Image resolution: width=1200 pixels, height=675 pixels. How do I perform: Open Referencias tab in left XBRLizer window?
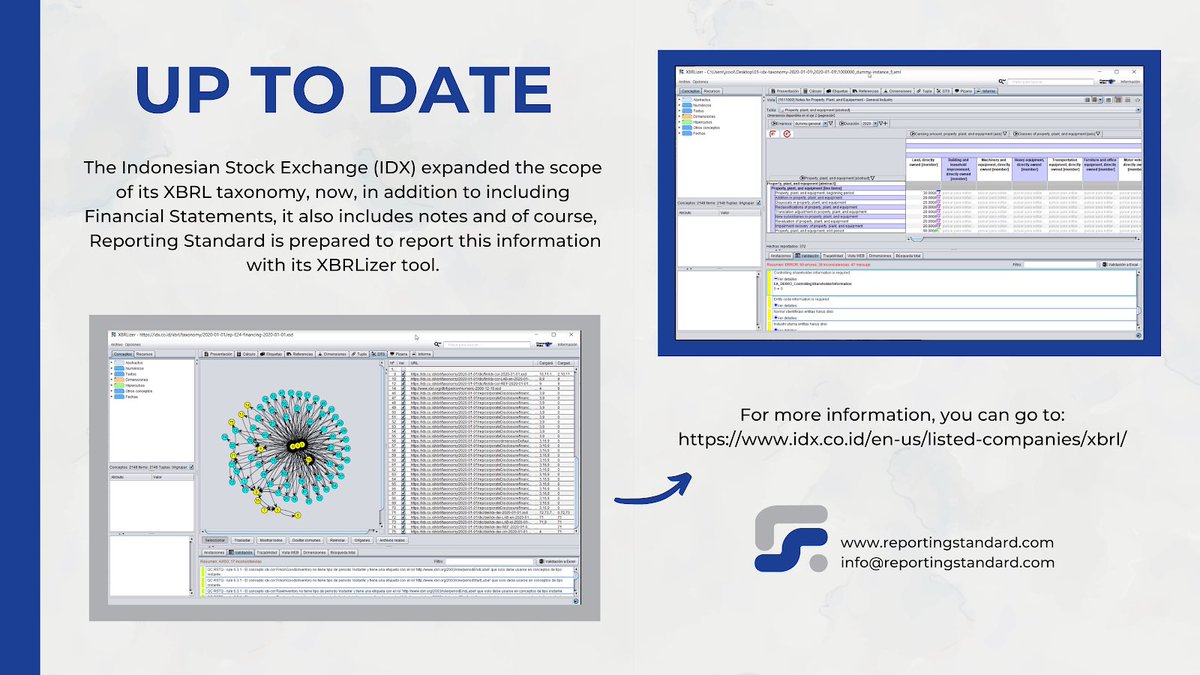click(298, 354)
